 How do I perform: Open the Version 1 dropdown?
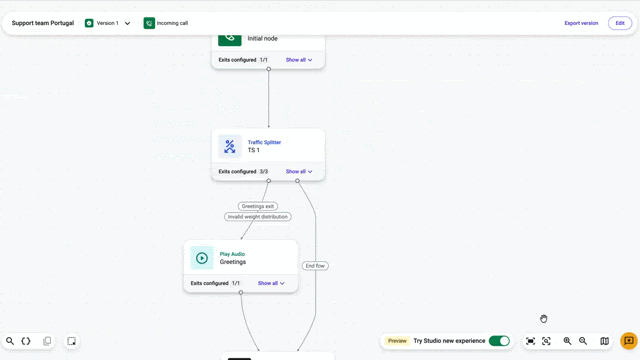[x=127, y=23]
